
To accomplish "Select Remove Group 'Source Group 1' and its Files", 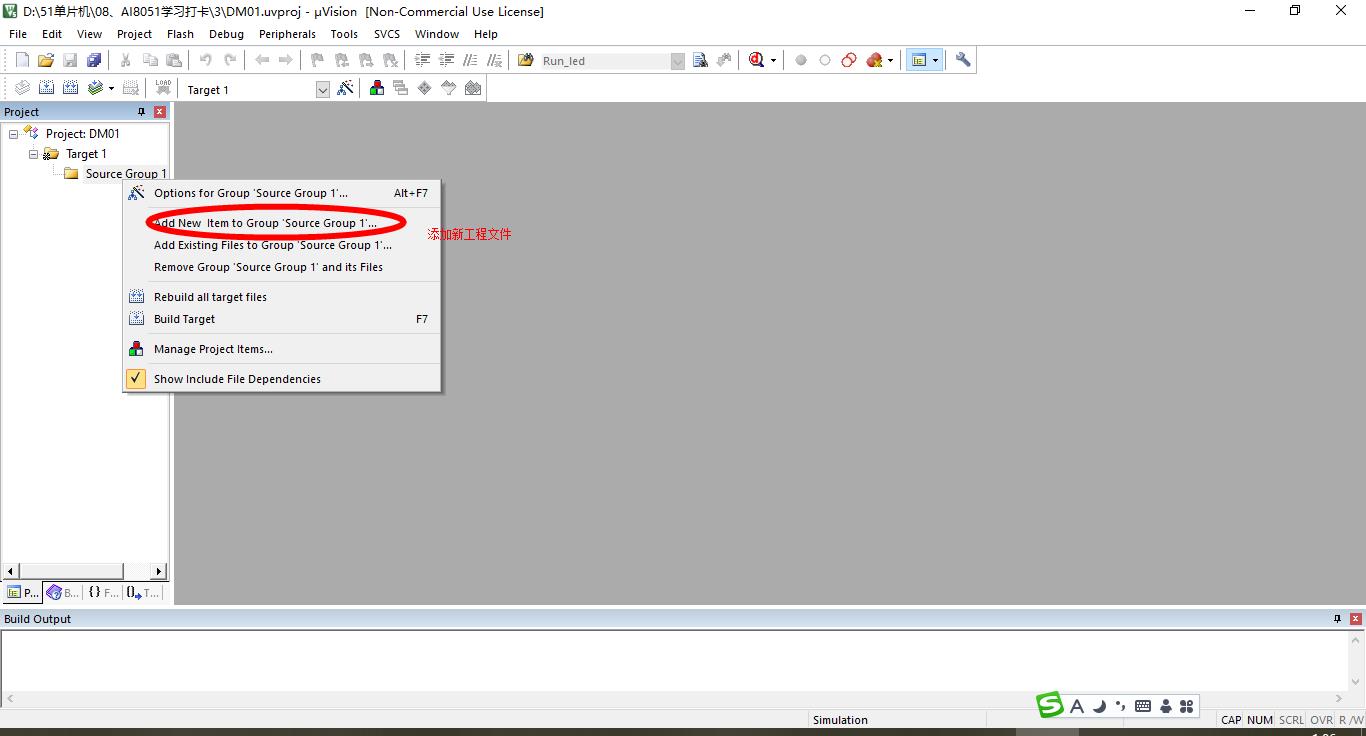I will coord(281,267).
